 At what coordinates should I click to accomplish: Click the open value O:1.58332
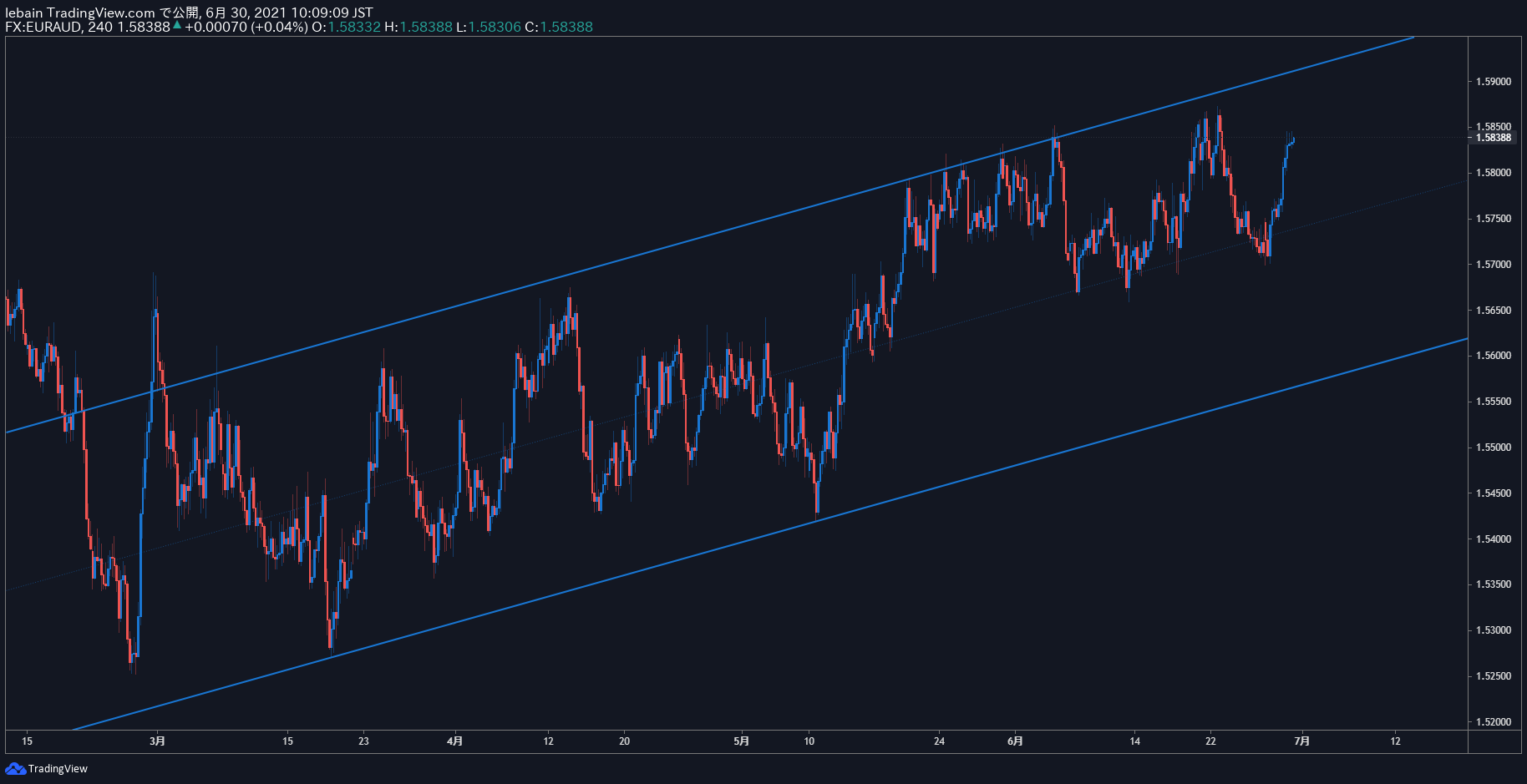(x=346, y=27)
